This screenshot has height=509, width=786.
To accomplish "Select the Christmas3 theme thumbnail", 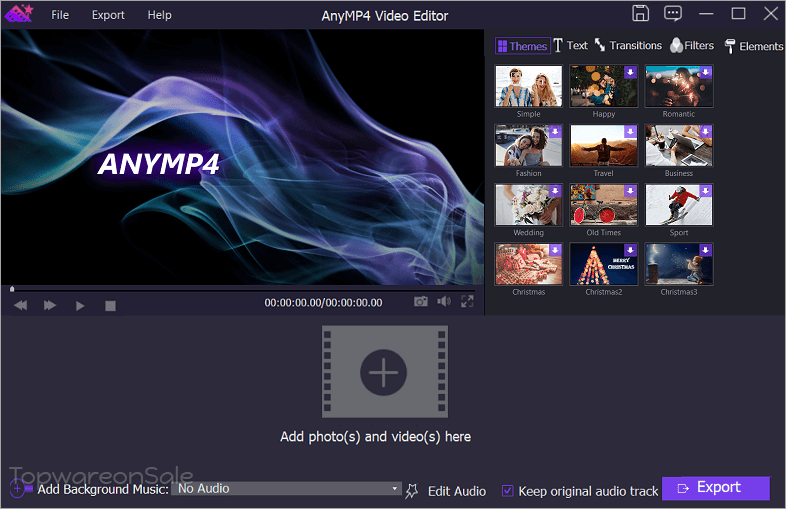I will tap(679, 264).
